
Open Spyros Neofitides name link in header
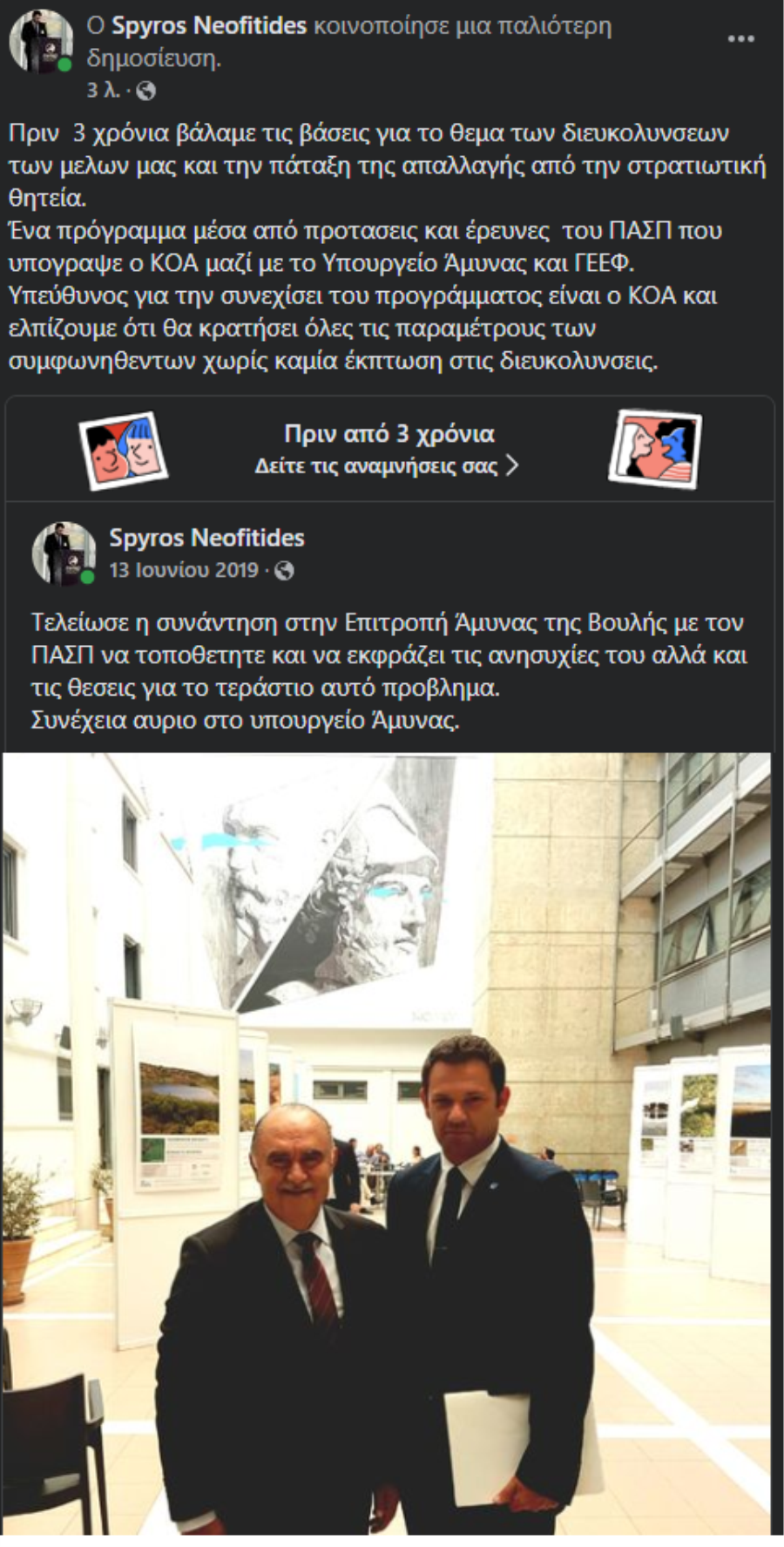pos(209,26)
